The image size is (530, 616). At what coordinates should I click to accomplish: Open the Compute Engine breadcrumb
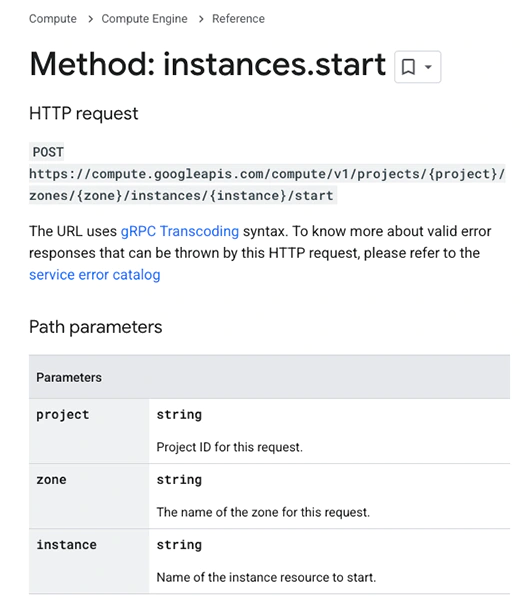144,18
